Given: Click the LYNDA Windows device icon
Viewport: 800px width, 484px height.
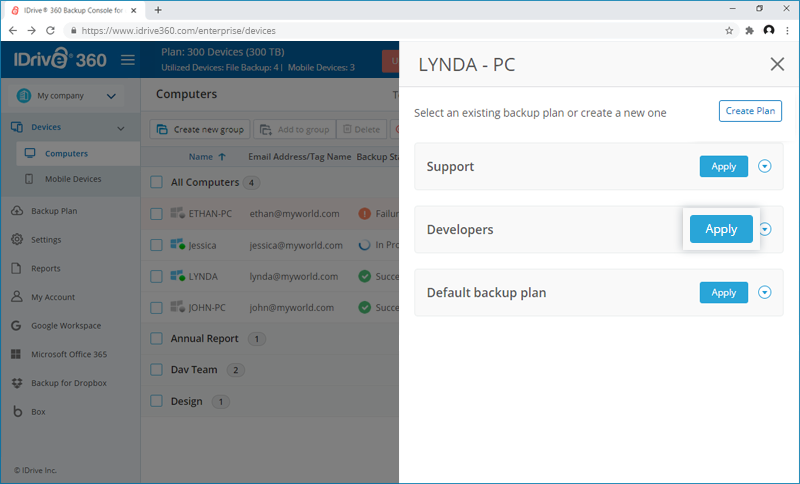Looking at the screenshot, I should [x=178, y=275].
